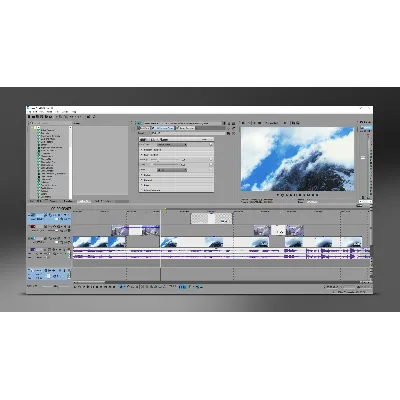This screenshot has height=400, width=400.
Task: Select the third plug-in button in FX chain
Action: pos(185,128)
